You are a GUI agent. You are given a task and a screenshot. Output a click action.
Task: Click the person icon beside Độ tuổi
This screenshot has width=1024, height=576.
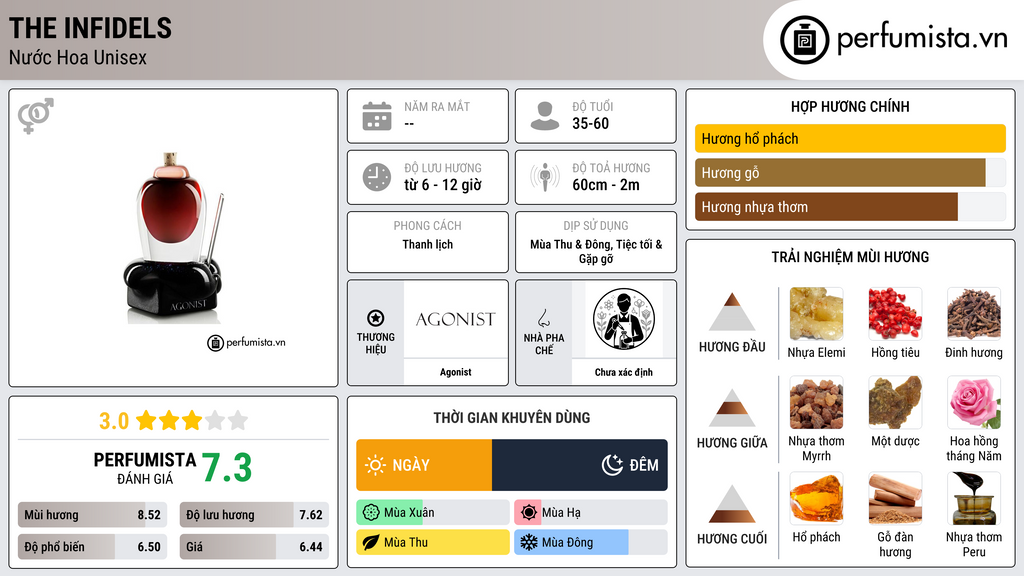click(545, 116)
